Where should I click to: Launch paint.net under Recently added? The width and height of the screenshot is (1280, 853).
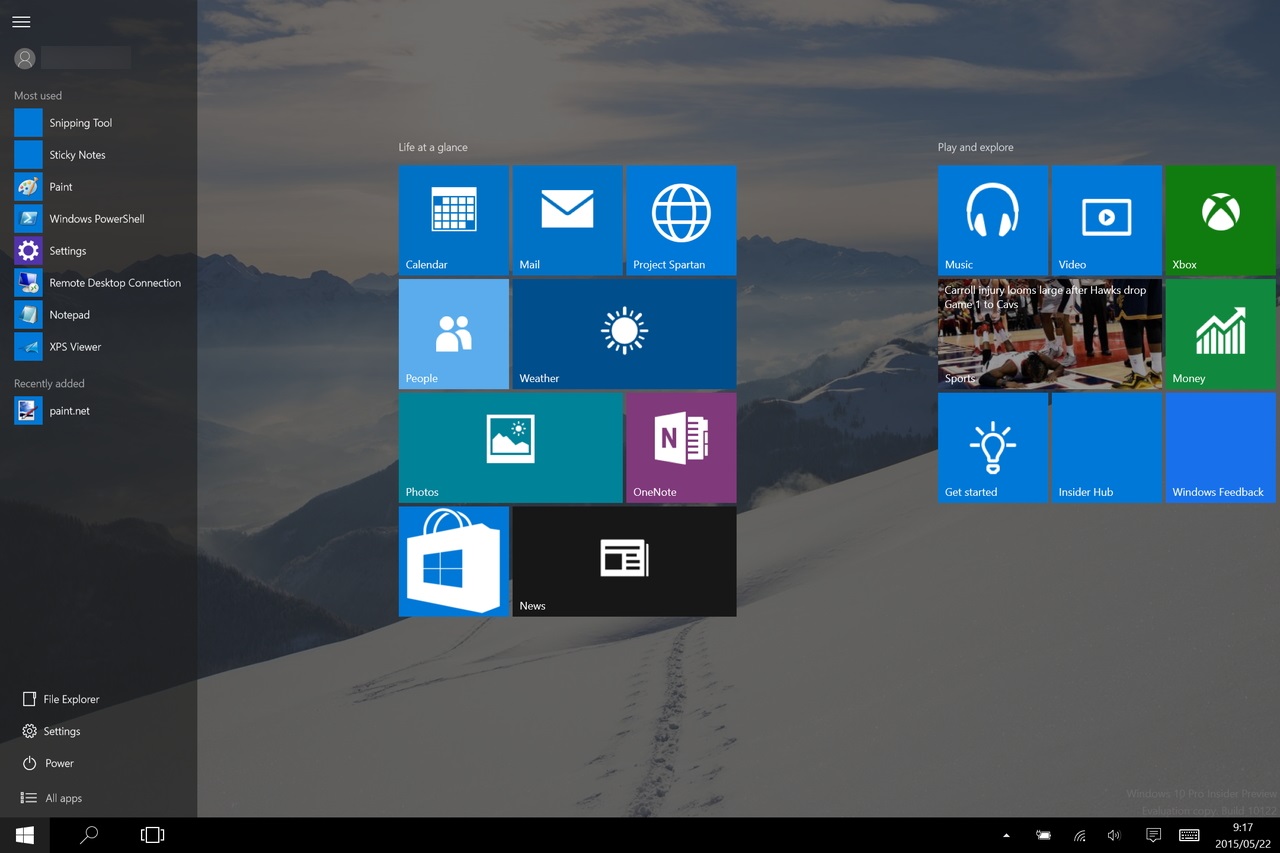pyautogui.click(x=98, y=411)
